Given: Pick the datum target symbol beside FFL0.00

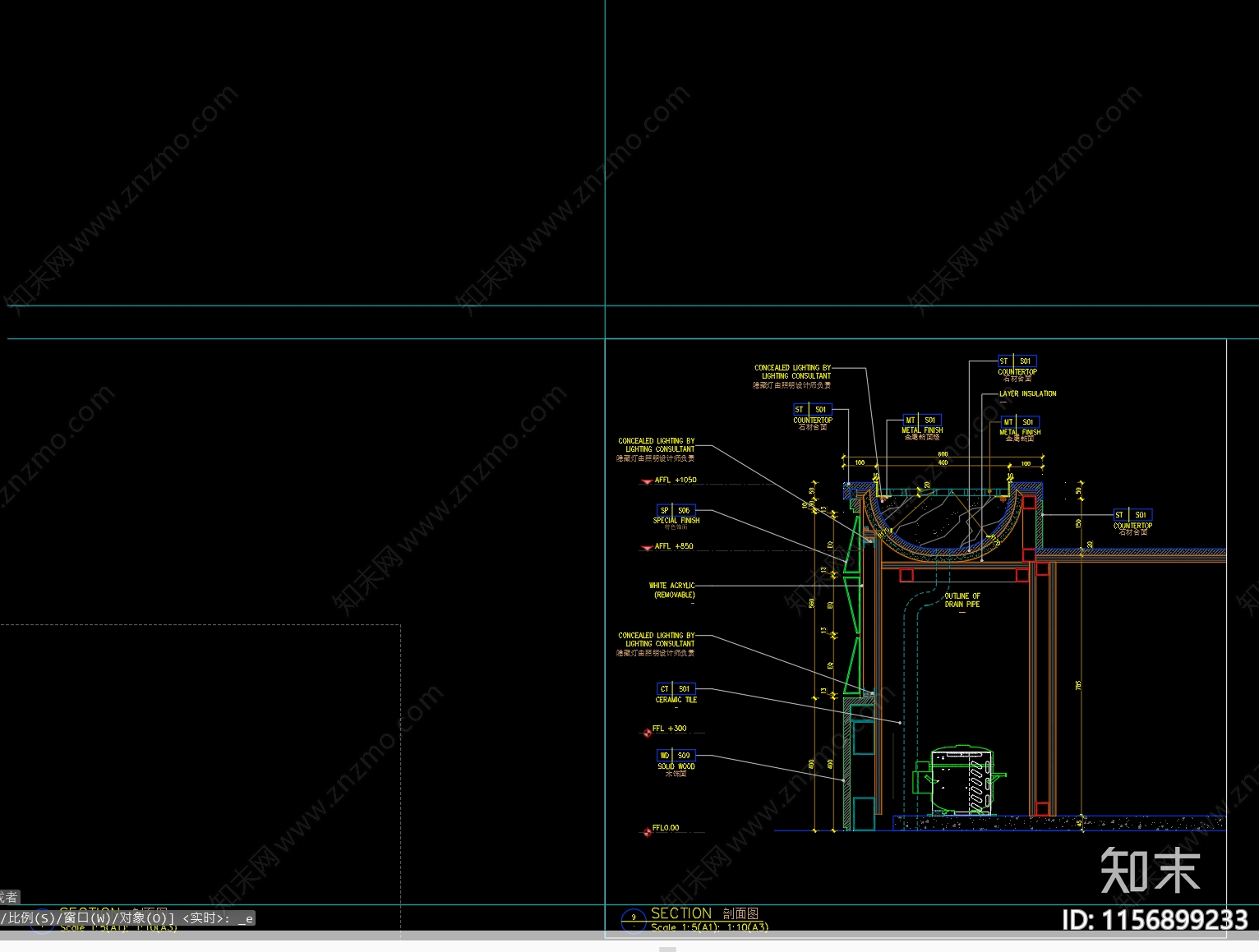Looking at the screenshot, I should (648, 832).
